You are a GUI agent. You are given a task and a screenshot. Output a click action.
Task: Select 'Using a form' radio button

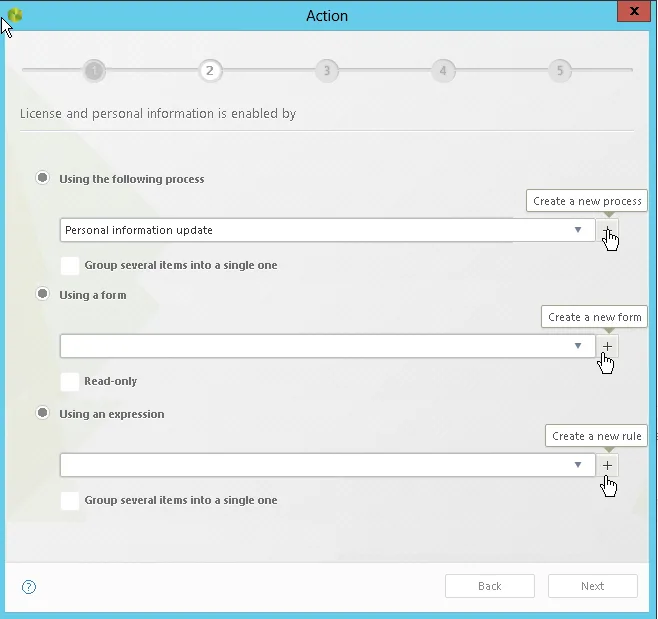pos(42,294)
